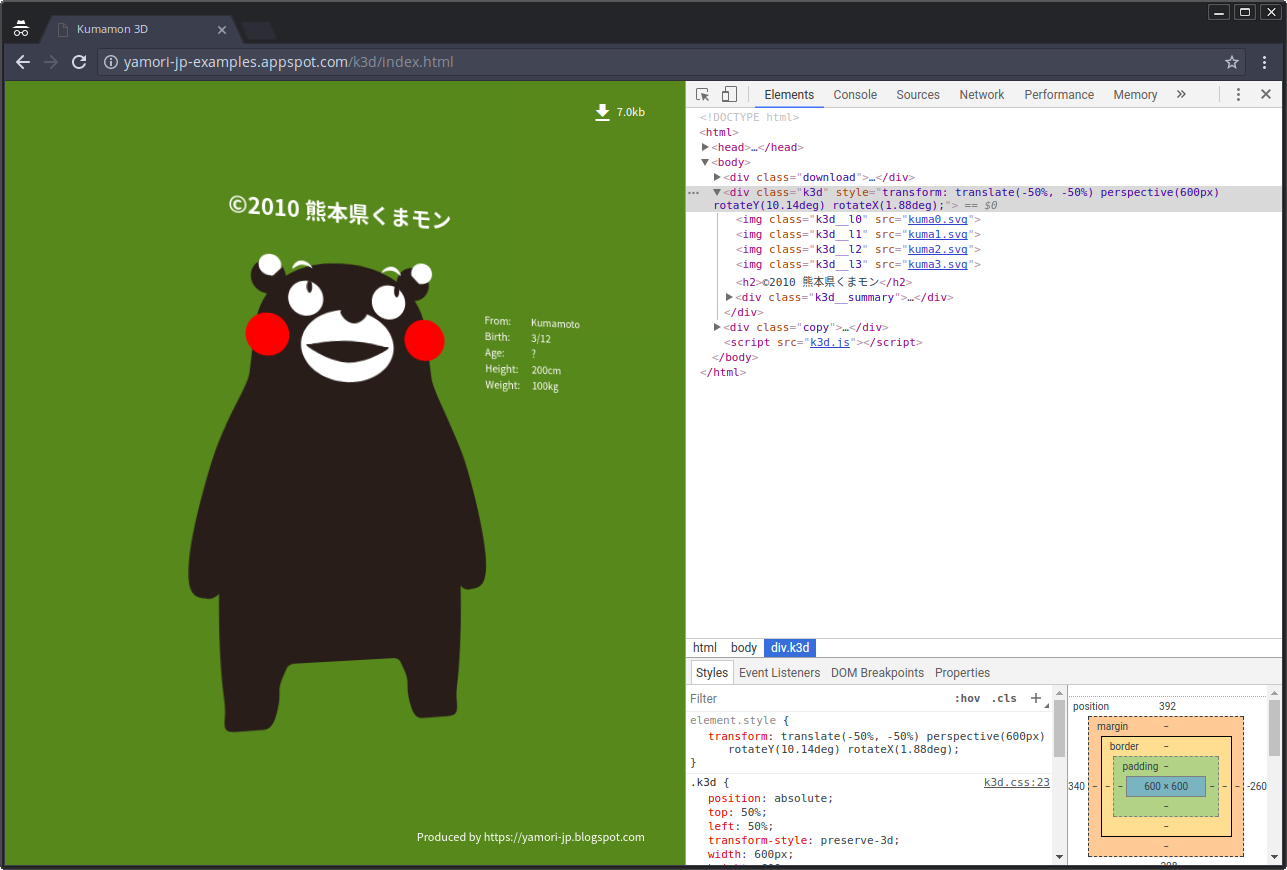
Task: Expand the div class copy node
Action: tap(717, 327)
